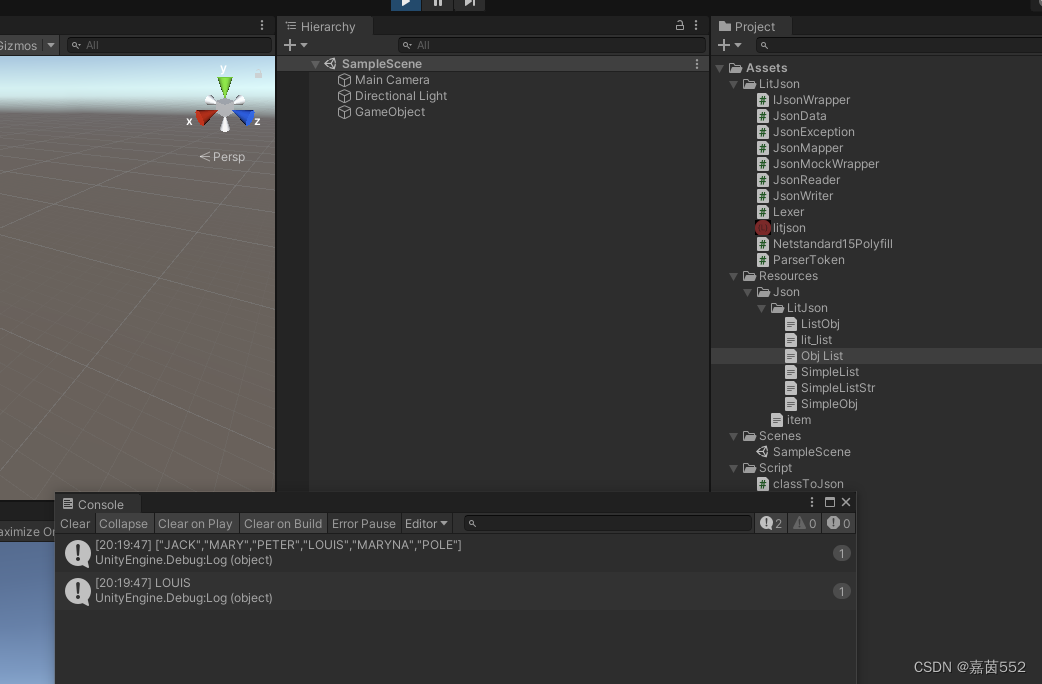This screenshot has width=1042, height=684.
Task: Click the Scene view search field
Action: point(169,45)
